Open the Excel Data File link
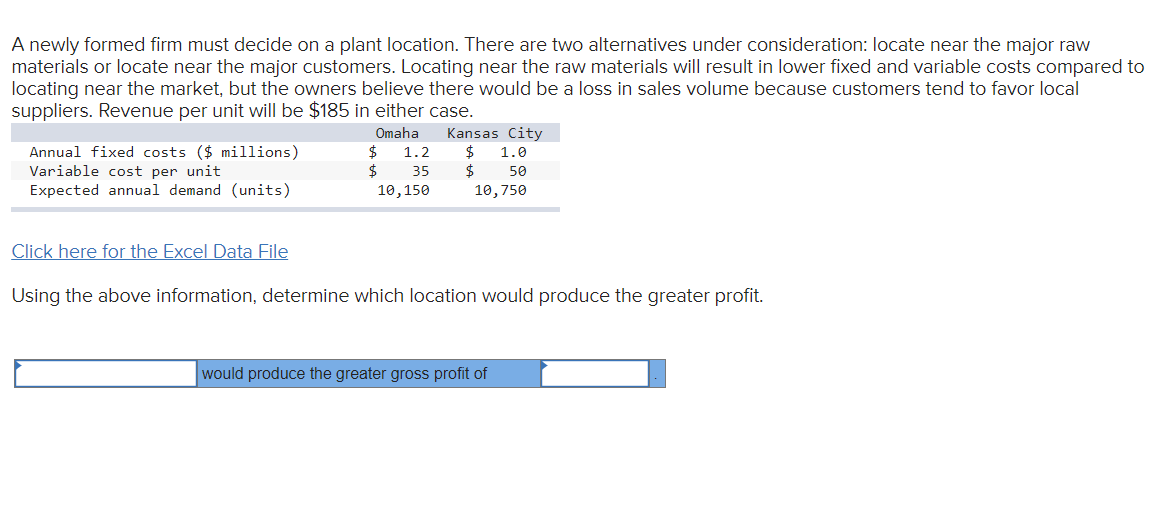 (149, 251)
